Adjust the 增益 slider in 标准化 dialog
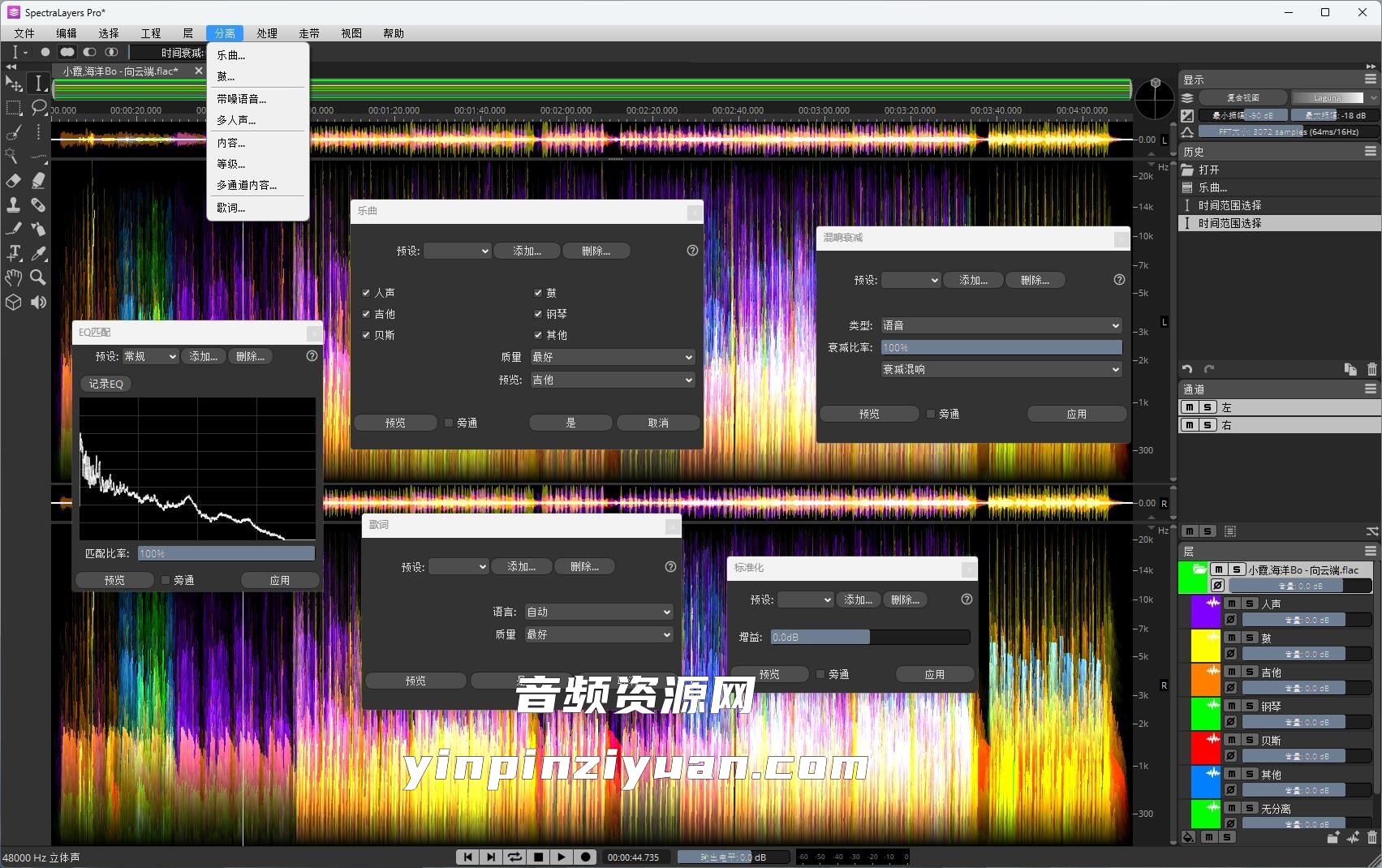Screen dimensions: 1382x868 coord(869,638)
